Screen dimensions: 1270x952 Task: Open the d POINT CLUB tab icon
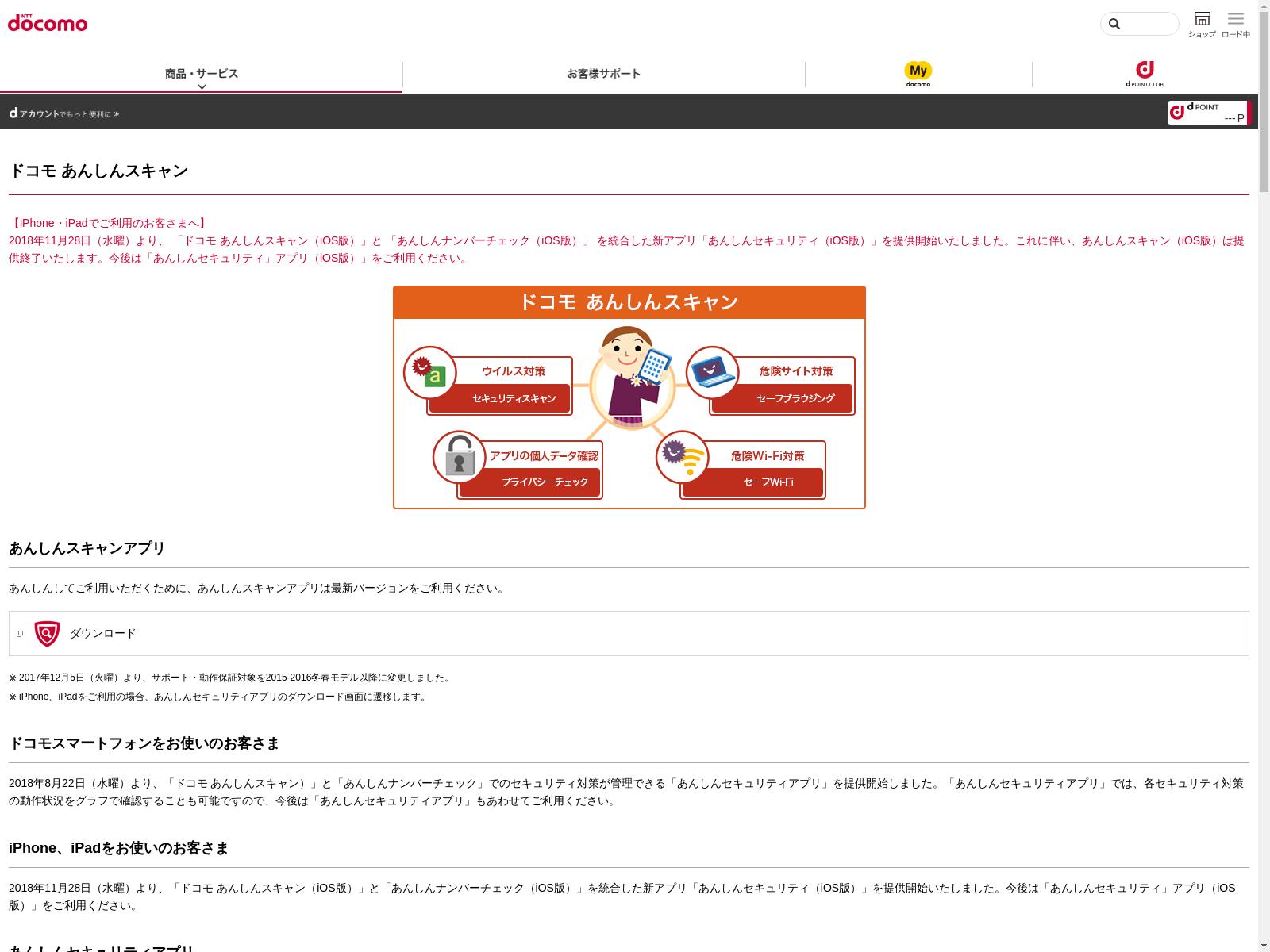click(1145, 74)
